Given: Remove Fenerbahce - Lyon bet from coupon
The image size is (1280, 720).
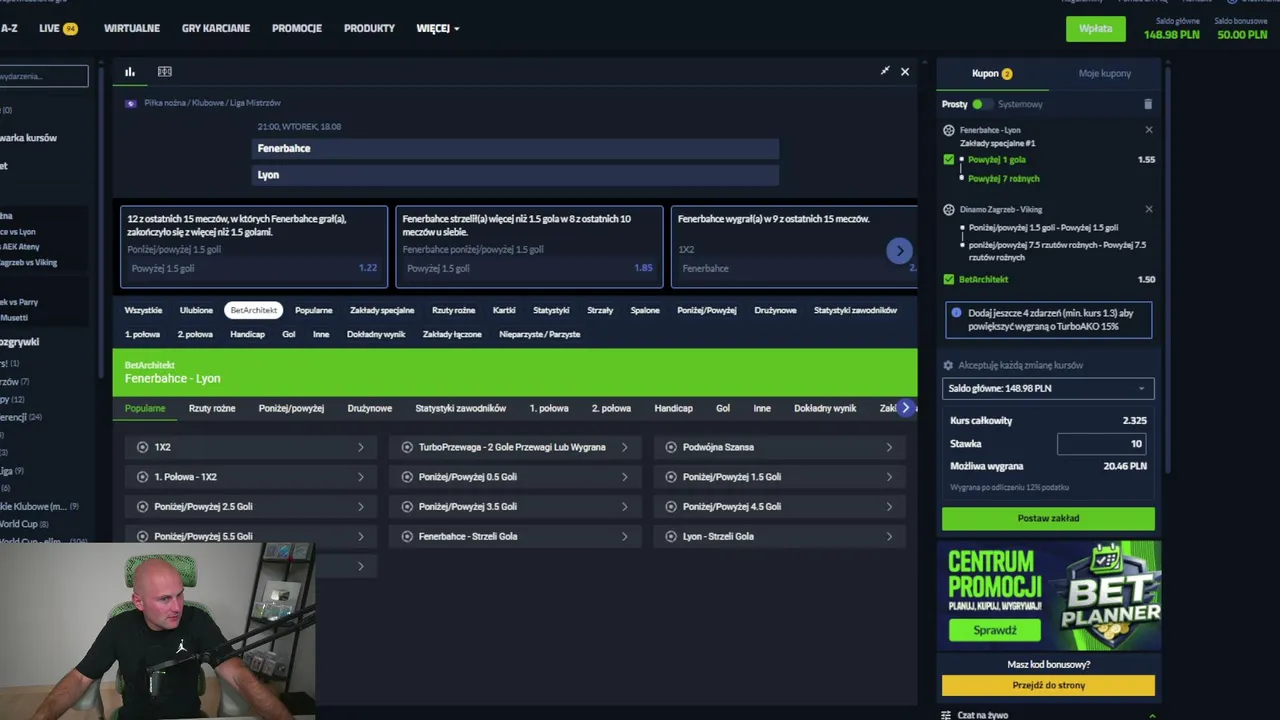Looking at the screenshot, I should (1149, 130).
